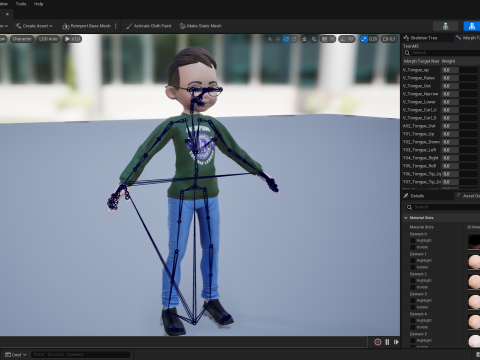The height and width of the screenshot is (360, 480).
Task: Toggle surface snapping icon in viewport
Action: point(314,39)
